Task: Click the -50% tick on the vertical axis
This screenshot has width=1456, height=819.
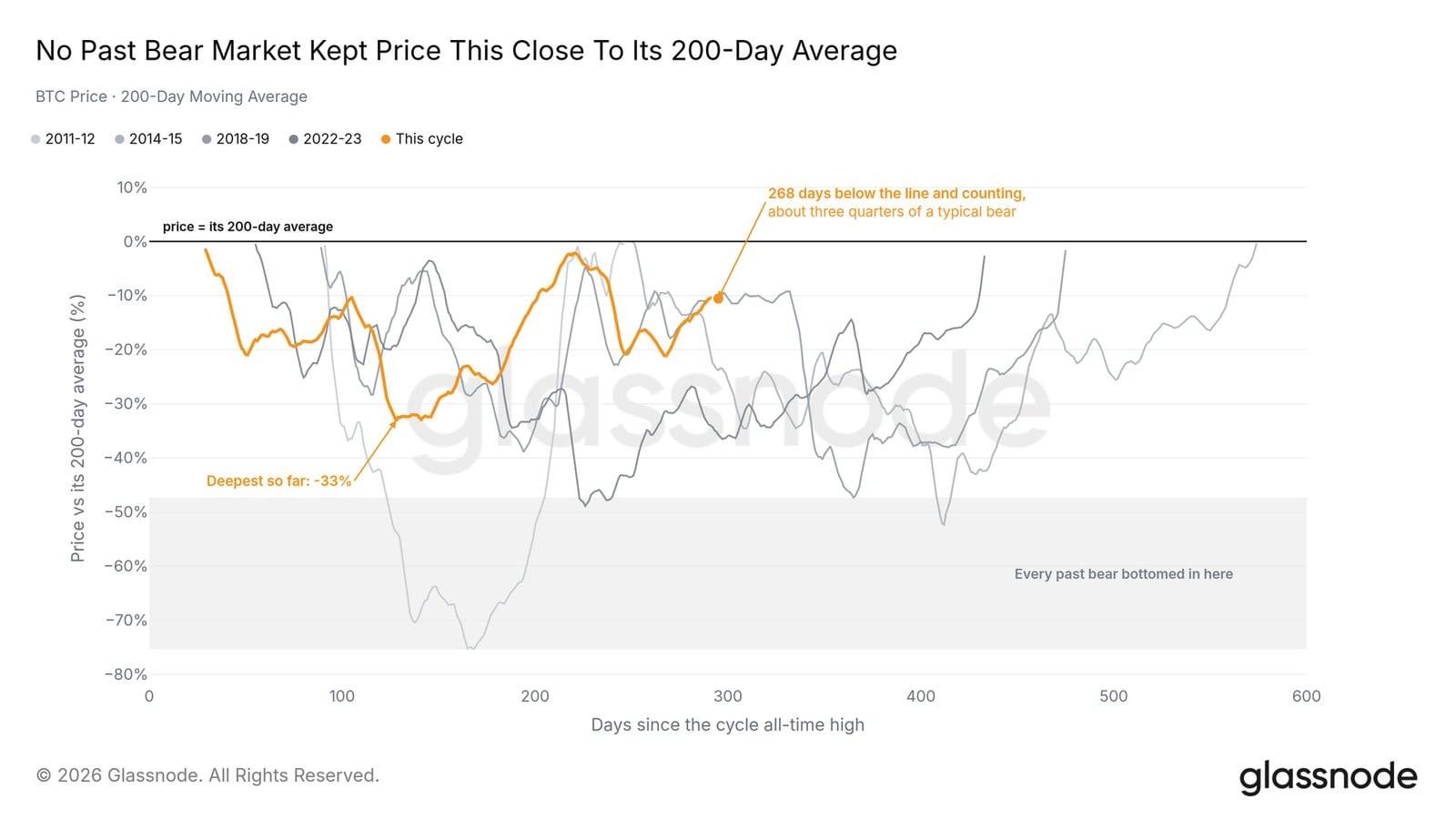Action: pos(126,511)
